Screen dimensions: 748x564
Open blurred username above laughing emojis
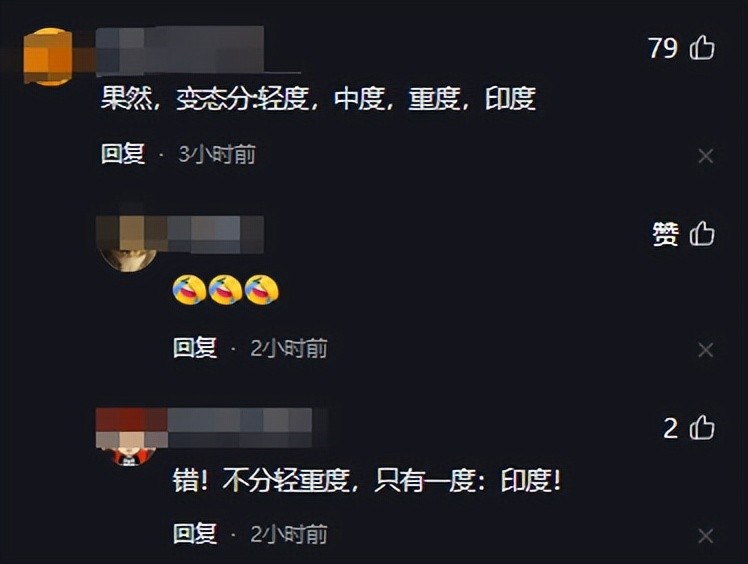[216, 234]
